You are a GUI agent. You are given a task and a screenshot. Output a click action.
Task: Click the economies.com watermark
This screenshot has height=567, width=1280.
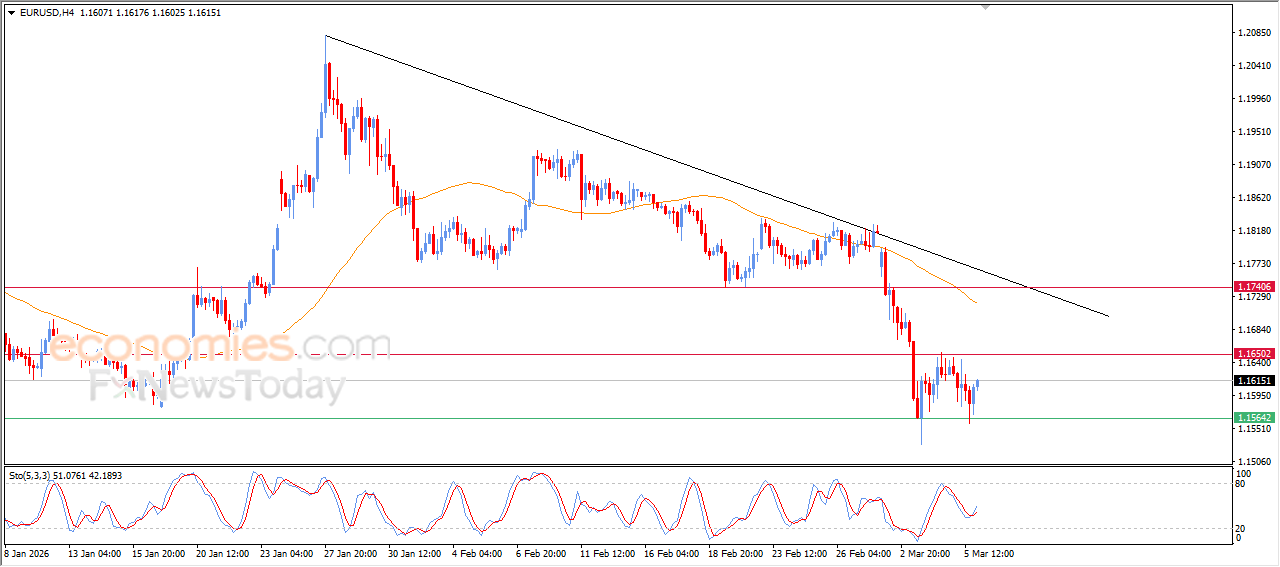[x=220, y=347]
